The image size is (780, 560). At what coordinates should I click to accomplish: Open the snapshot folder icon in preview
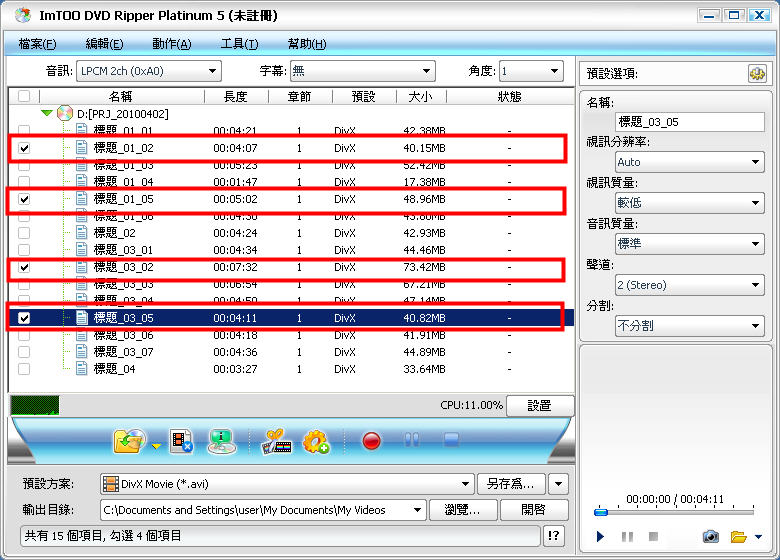(739, 537)
